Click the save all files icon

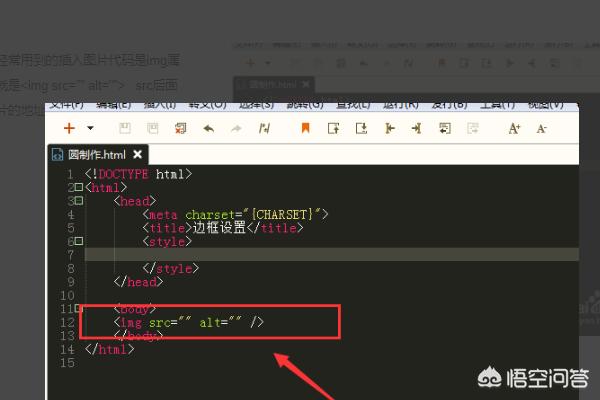pyautogui.click(x=153, y=128)
